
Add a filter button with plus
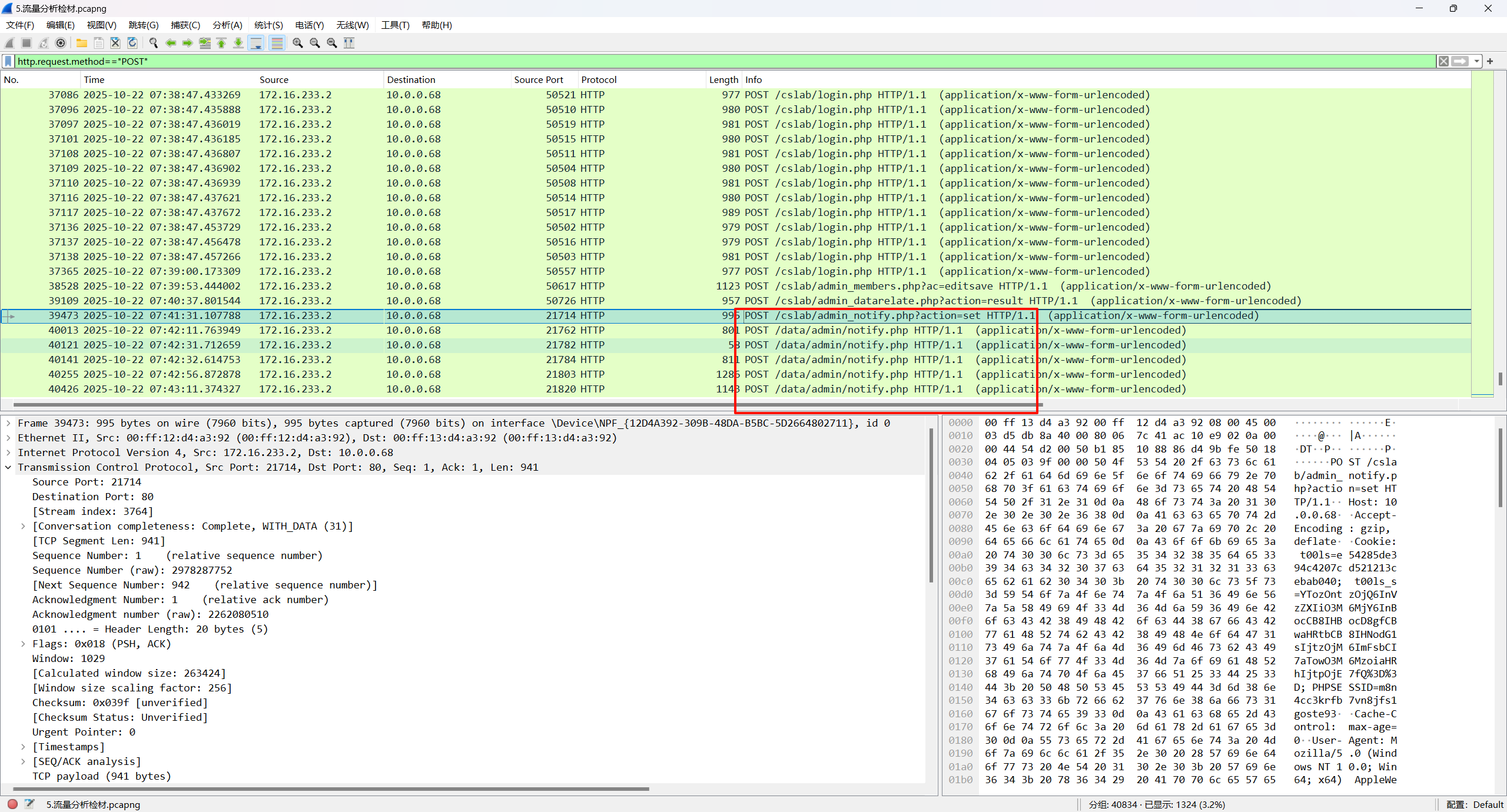pos(1490,61)
